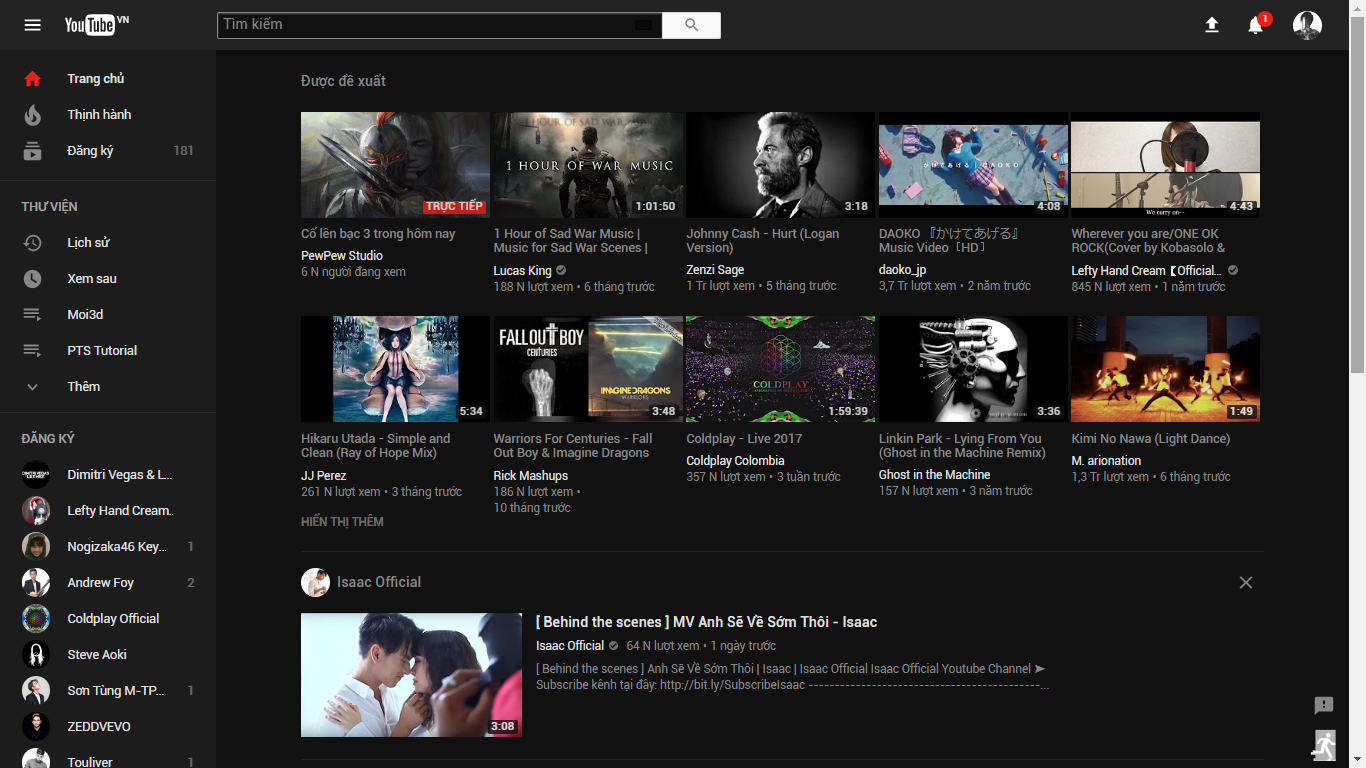Click the search magnifier button
Screen dimensions: 1366x768
coord(691,25)
